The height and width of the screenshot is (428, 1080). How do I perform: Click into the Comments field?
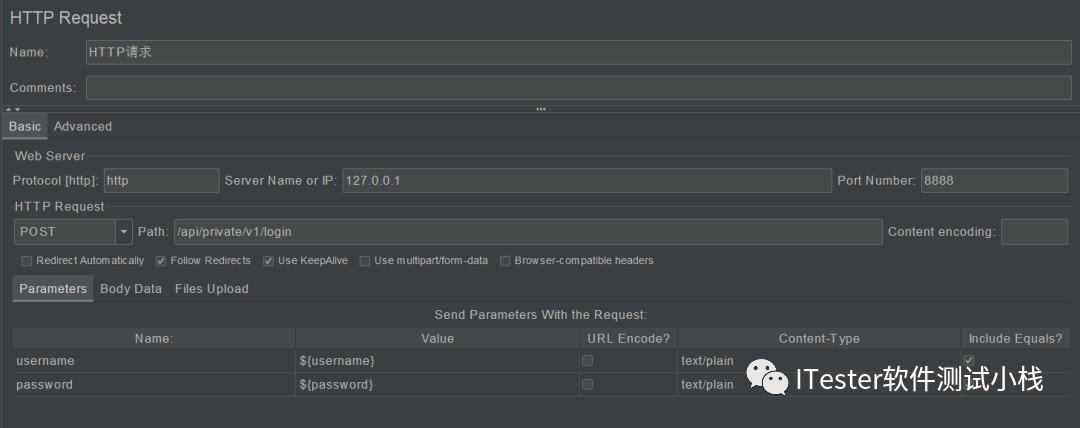pyautogui.click(x=578, y=88)
